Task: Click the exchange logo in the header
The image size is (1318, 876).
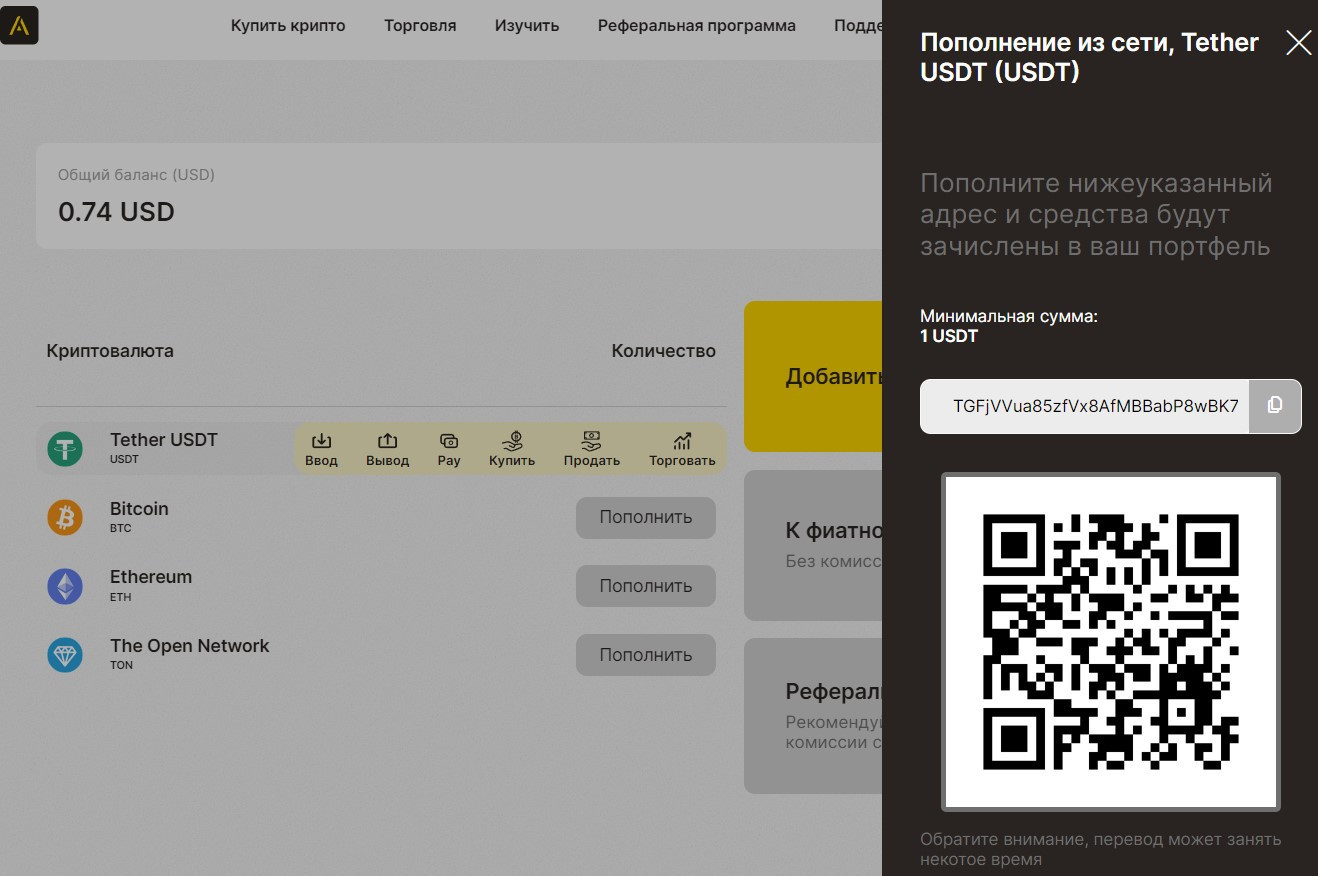Action: (x=19, y=25)
